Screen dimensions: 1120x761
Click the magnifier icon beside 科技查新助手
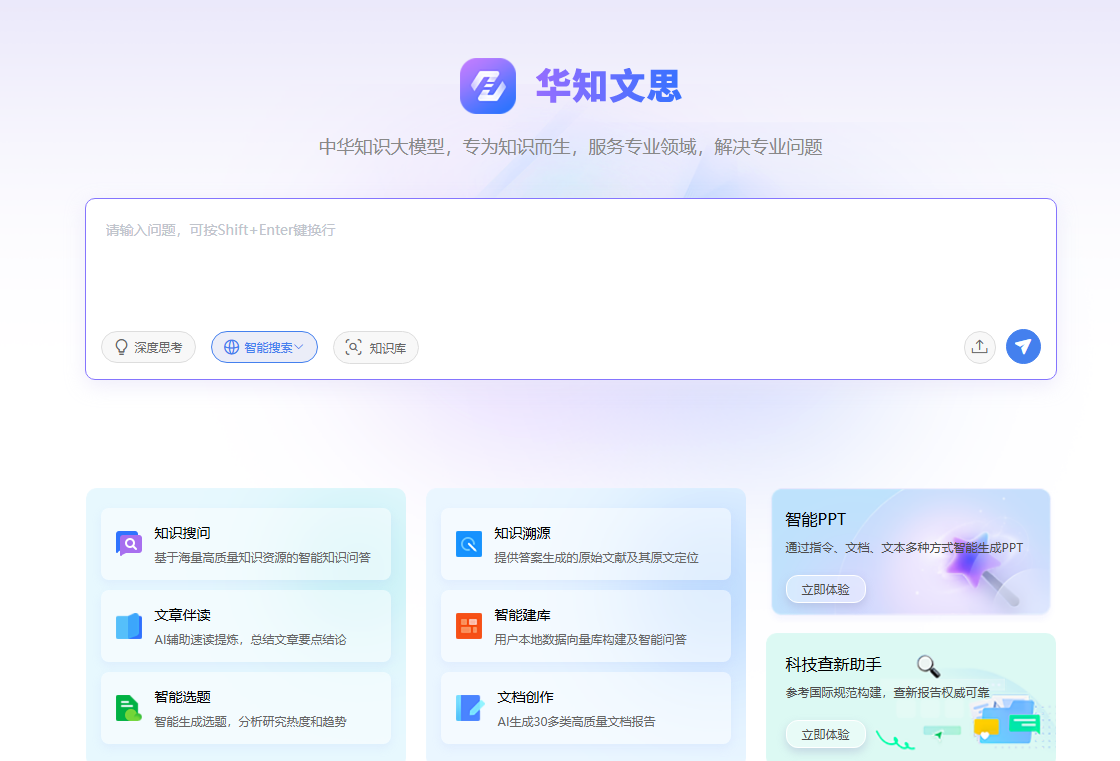pos(928,665)
